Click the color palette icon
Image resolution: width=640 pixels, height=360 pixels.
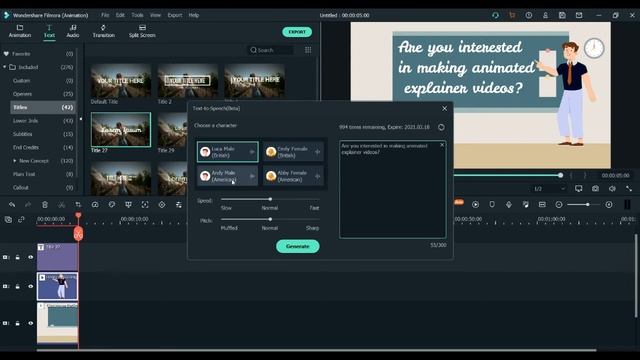click(112, 204)
